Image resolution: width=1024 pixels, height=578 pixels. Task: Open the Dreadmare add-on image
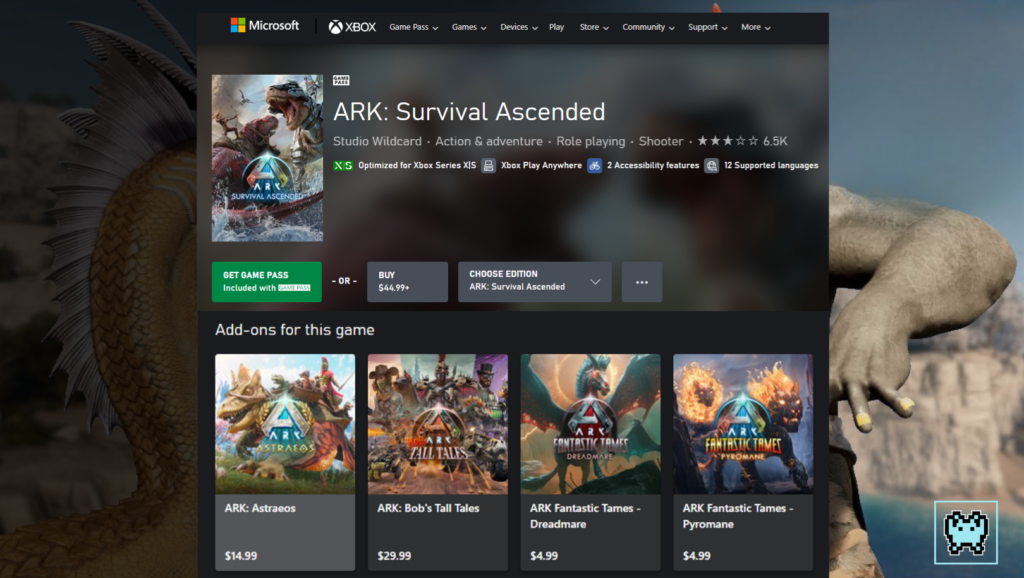tap(590, 424)
